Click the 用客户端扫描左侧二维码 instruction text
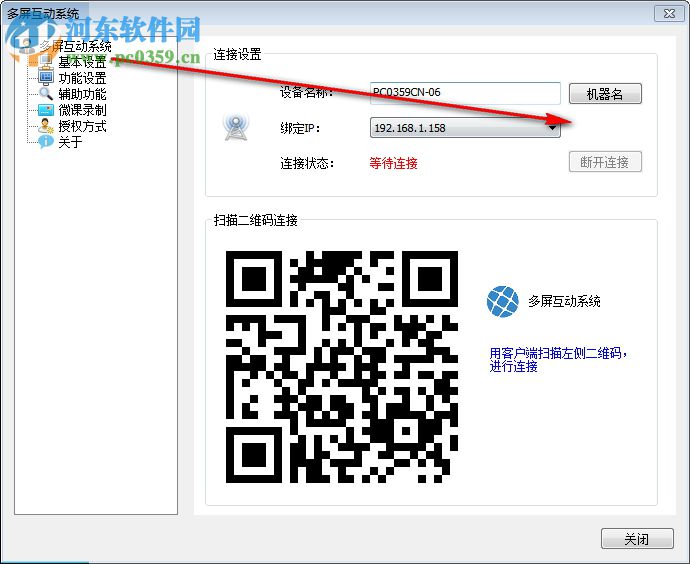The image size is (690, 564). pyautogui.click(x=558, y=359)
